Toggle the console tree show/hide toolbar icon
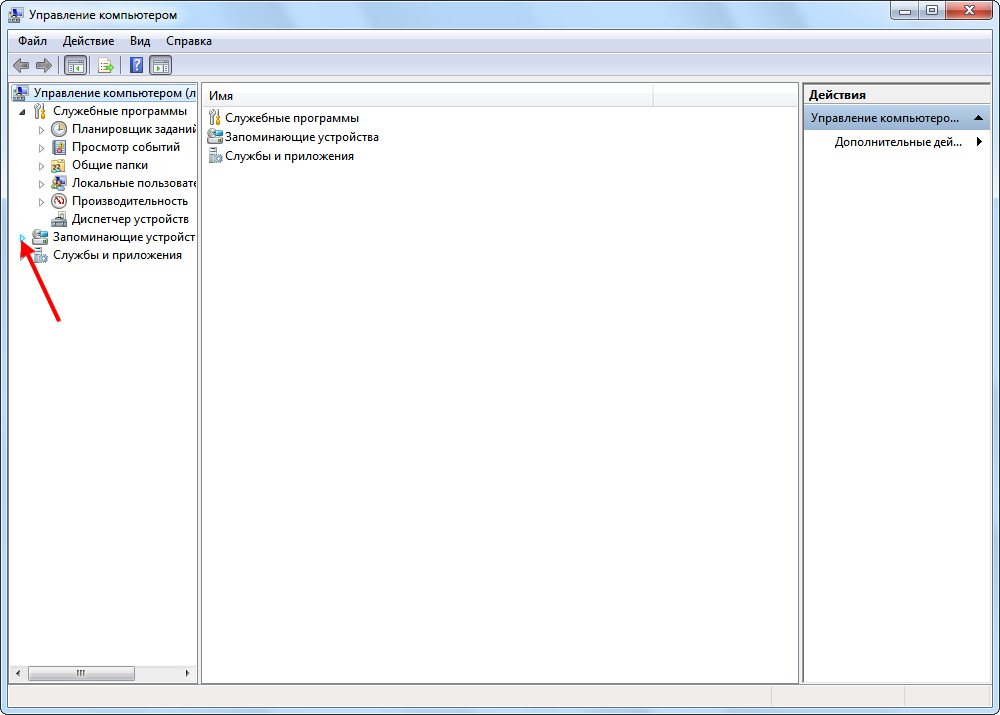 coord(75,65)
